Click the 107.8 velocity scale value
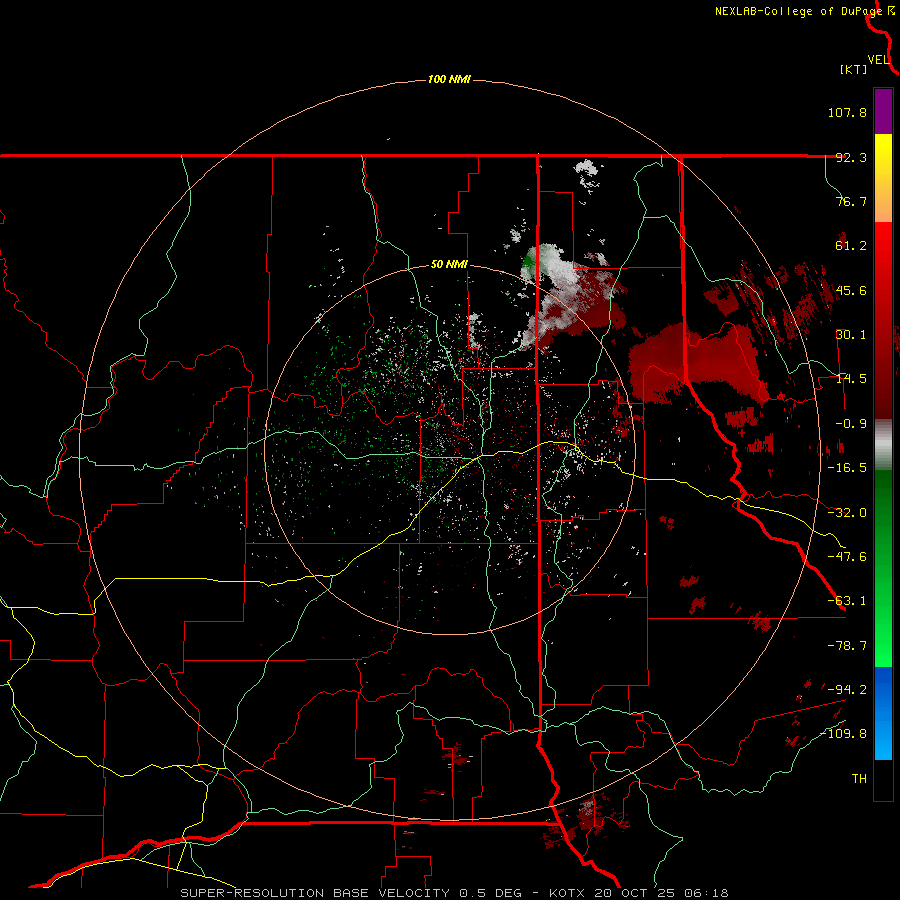900x900 pixels. (x=847, y=112)
